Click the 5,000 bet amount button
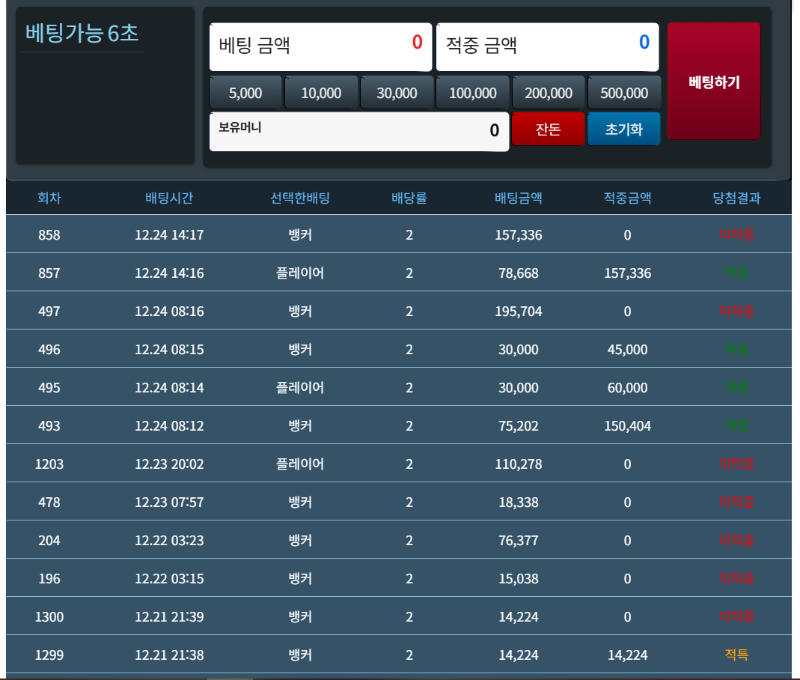The height and width of the screenshot is (680, 800). 245,93
